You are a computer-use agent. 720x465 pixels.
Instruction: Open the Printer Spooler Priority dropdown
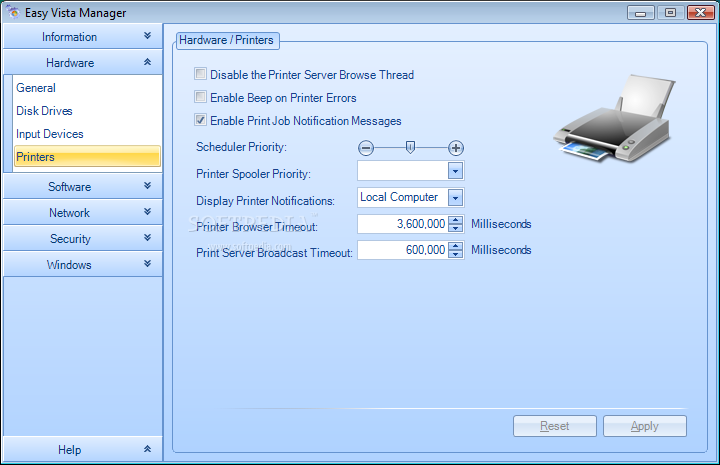pyautogui.click(x=456, y=171)
